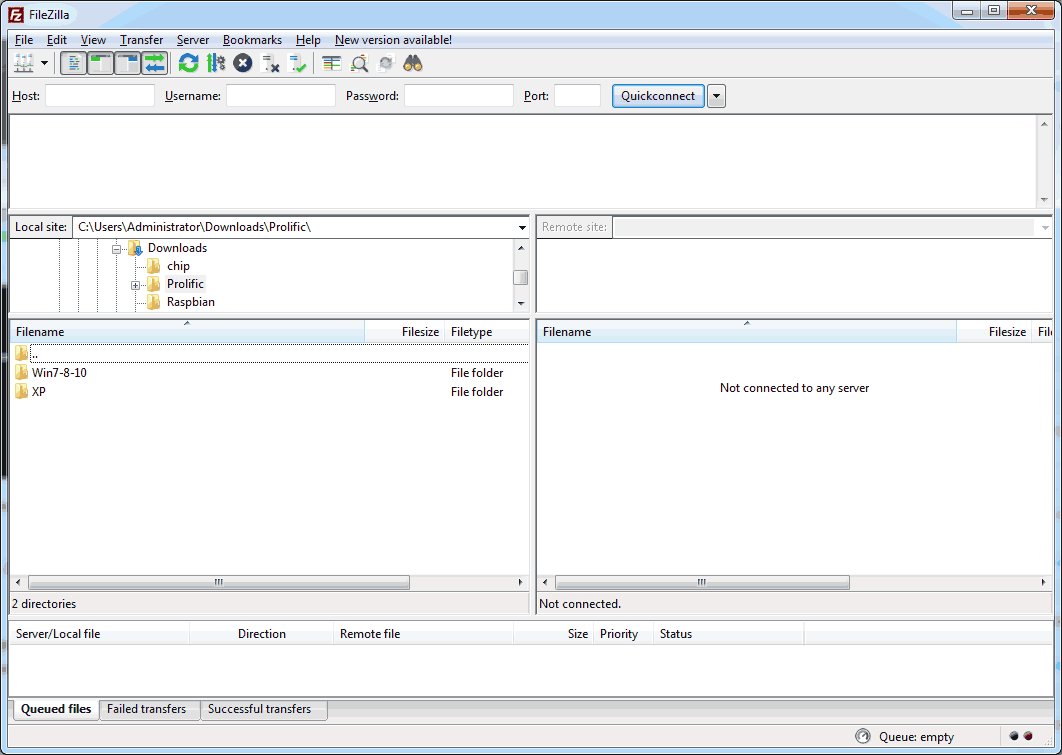The width and height of the screenshot is (1062, 755).
Task: Open Quickconnect history dropdown arrow
Action: [717, 96]
